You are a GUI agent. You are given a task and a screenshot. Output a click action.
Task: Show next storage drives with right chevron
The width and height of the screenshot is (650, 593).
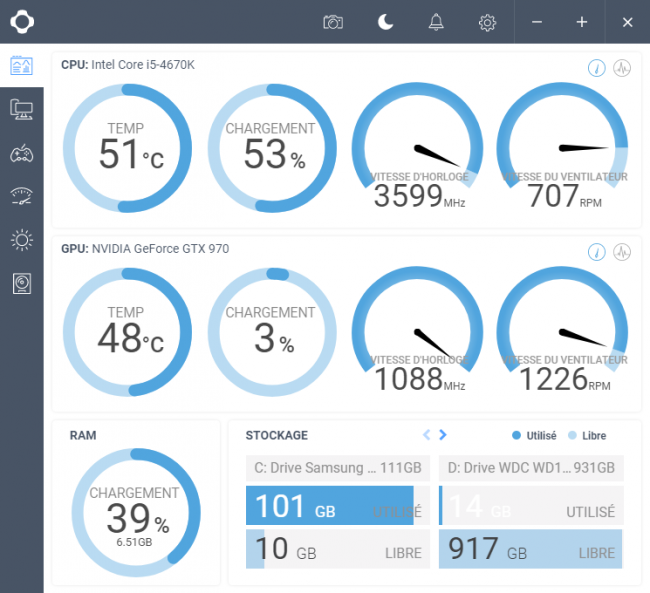(443, 435)
